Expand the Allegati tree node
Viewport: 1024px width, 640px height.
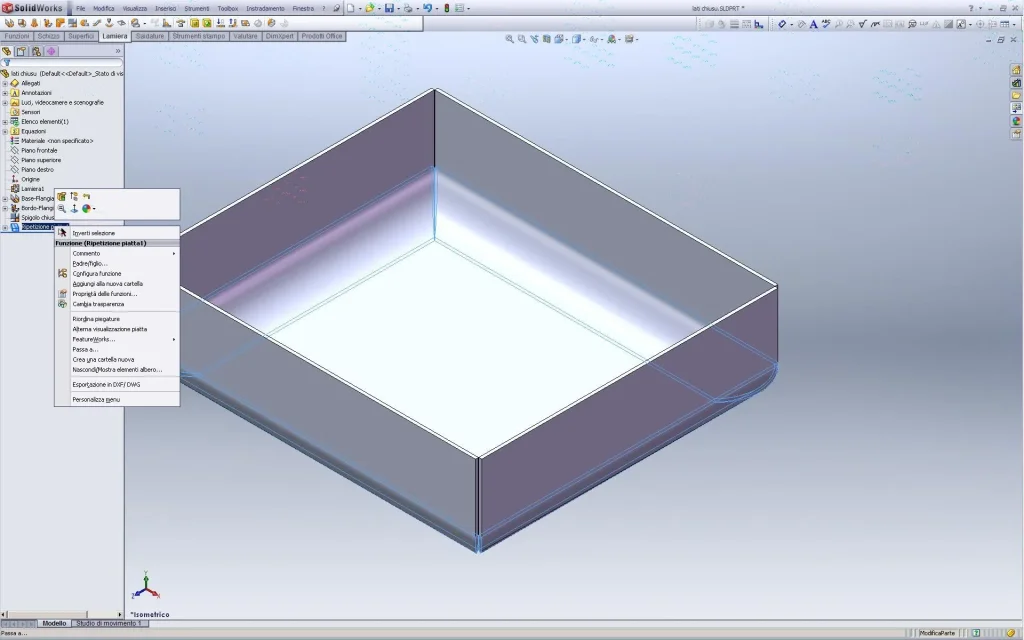[x=5, y=84]
